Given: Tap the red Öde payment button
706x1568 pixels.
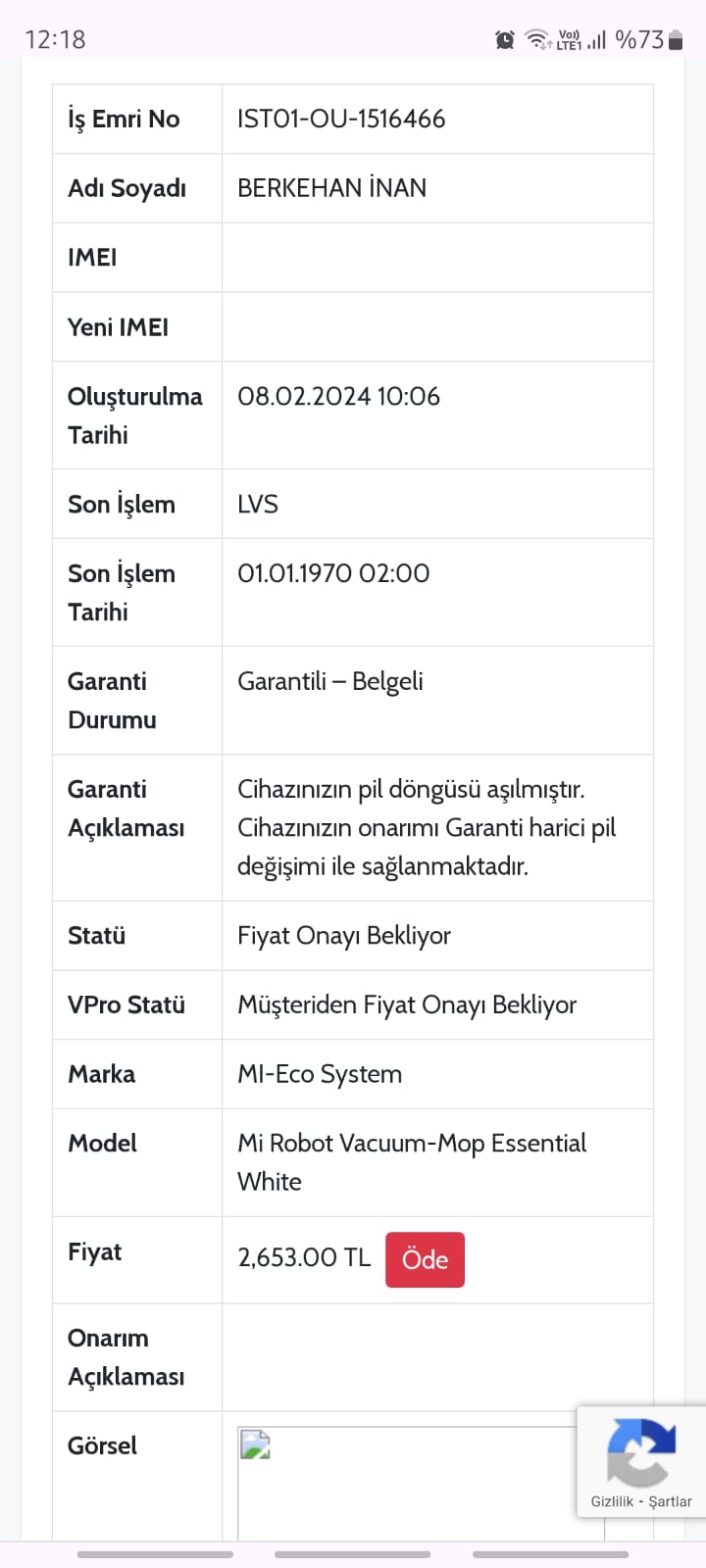Looking at the screenshot, I should point(425,1259).
